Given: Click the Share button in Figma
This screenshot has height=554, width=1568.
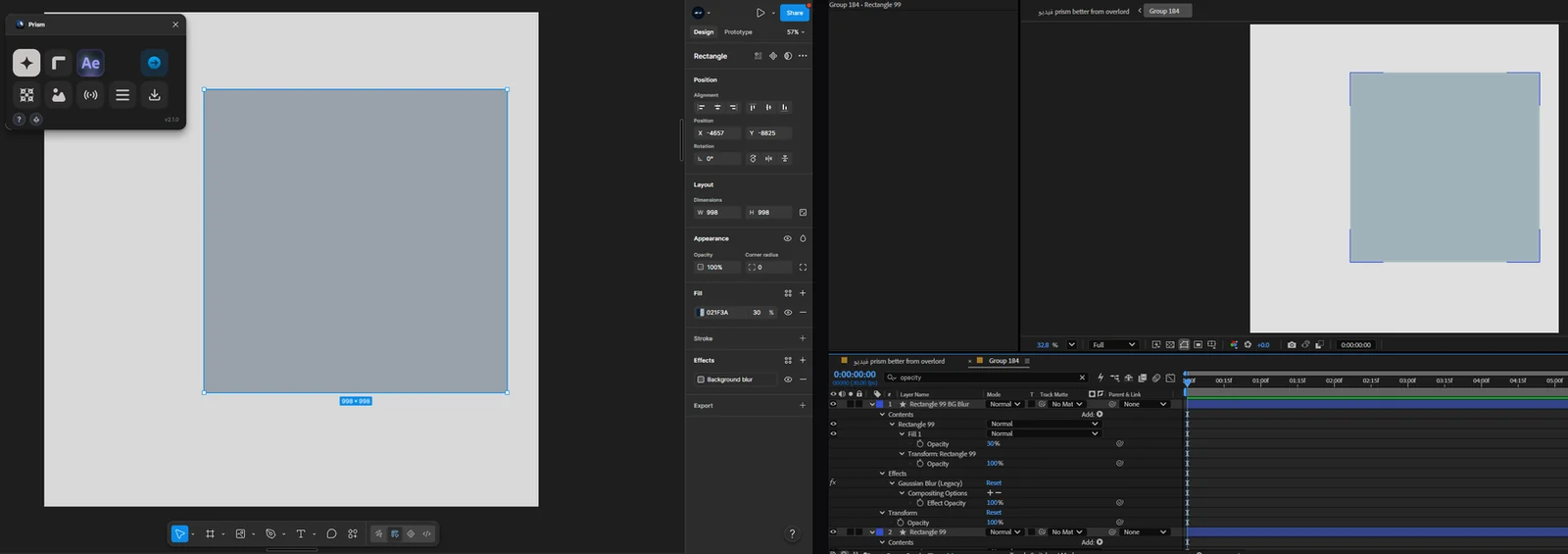Looking at the screenshot, I should point(795,13).
